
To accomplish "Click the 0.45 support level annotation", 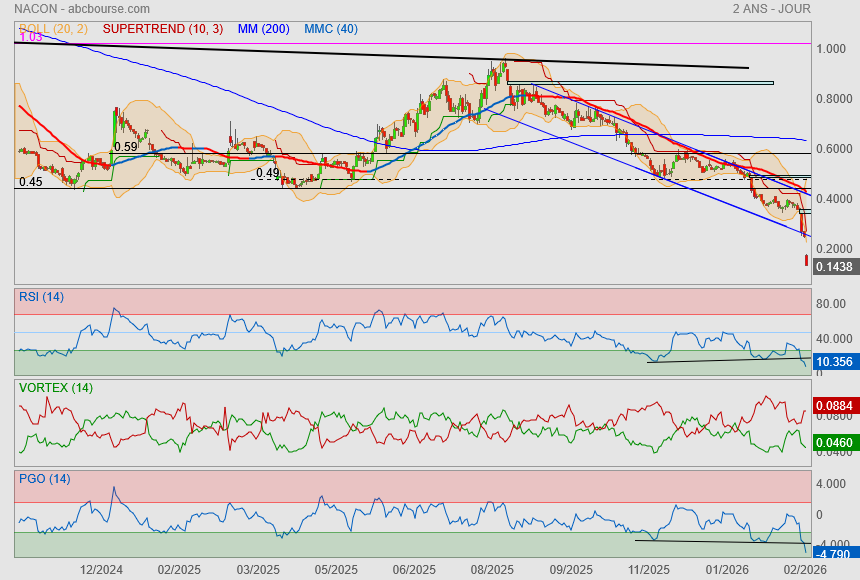I will [30, 182].
